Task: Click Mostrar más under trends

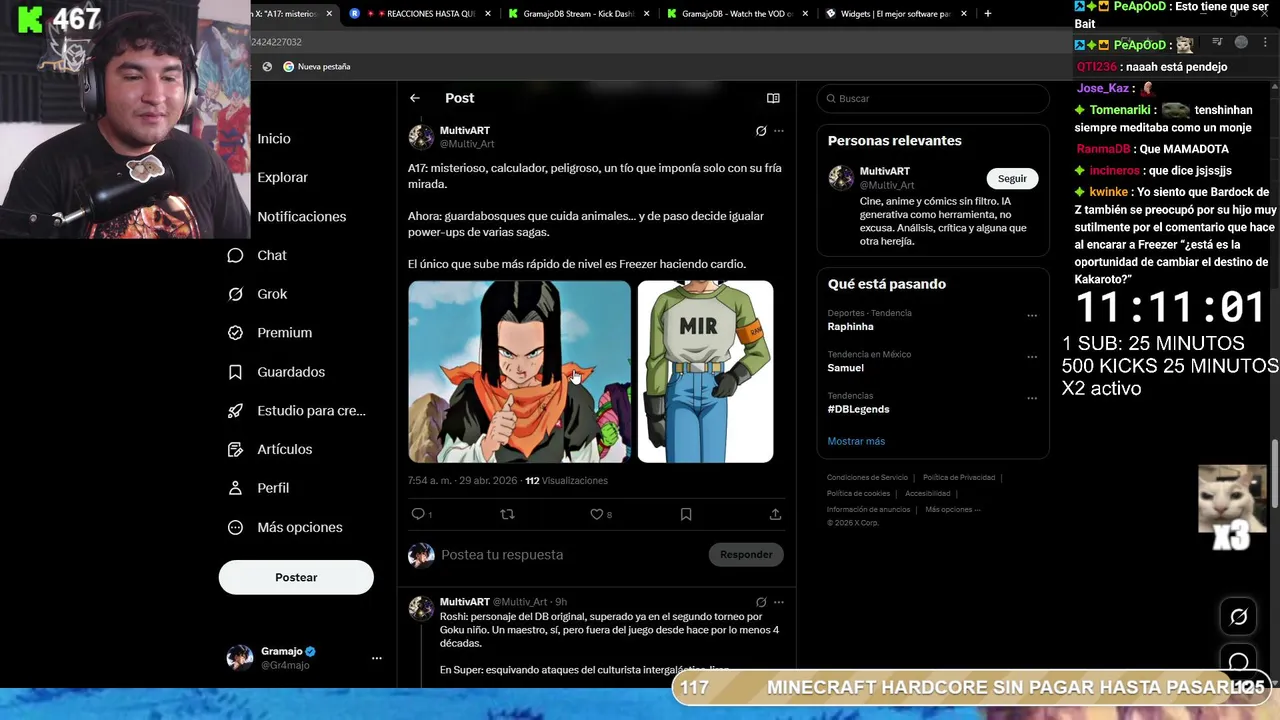Action: click(856, 441)
